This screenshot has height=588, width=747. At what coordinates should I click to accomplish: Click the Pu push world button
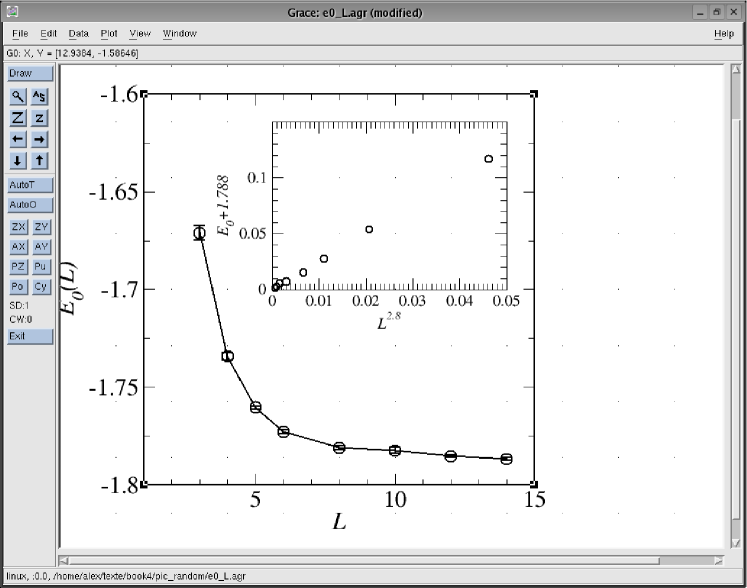point(41,267)
